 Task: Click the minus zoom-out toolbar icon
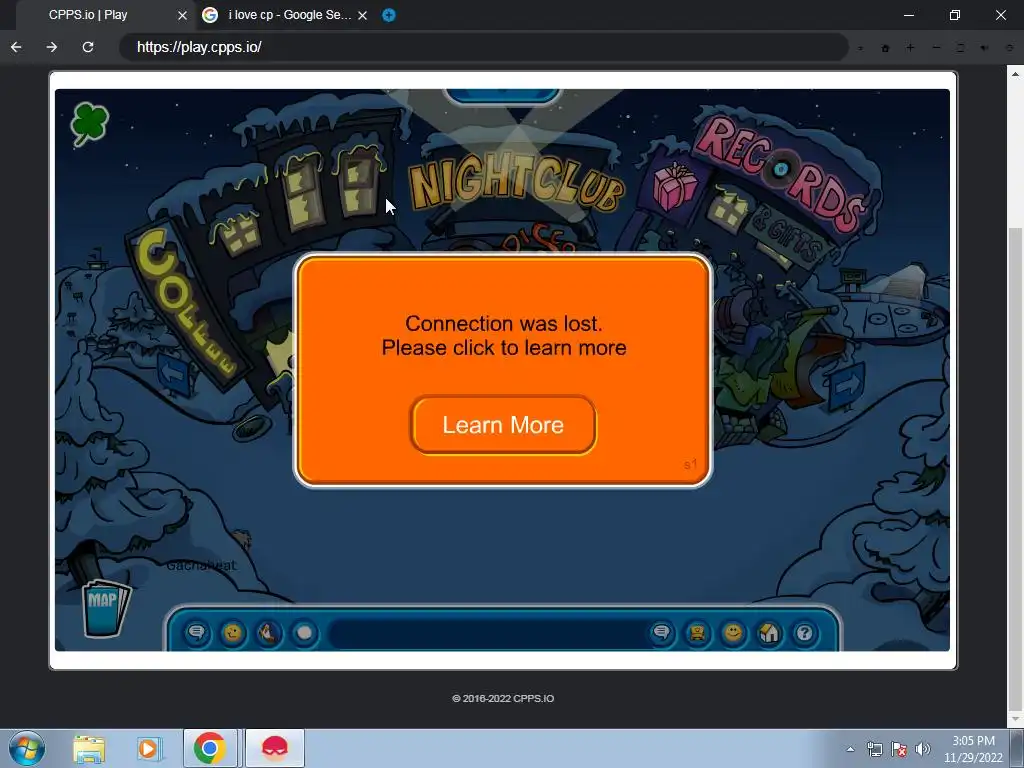(936, 48)
